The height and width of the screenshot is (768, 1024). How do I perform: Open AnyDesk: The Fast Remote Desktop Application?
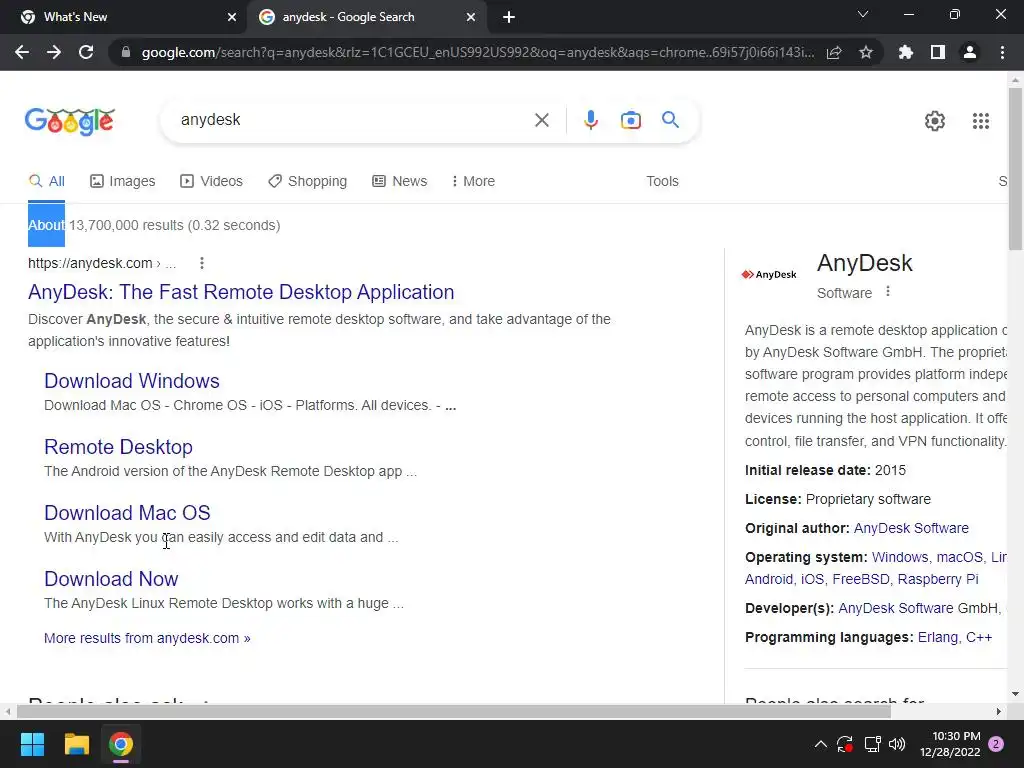pos(241,292)
